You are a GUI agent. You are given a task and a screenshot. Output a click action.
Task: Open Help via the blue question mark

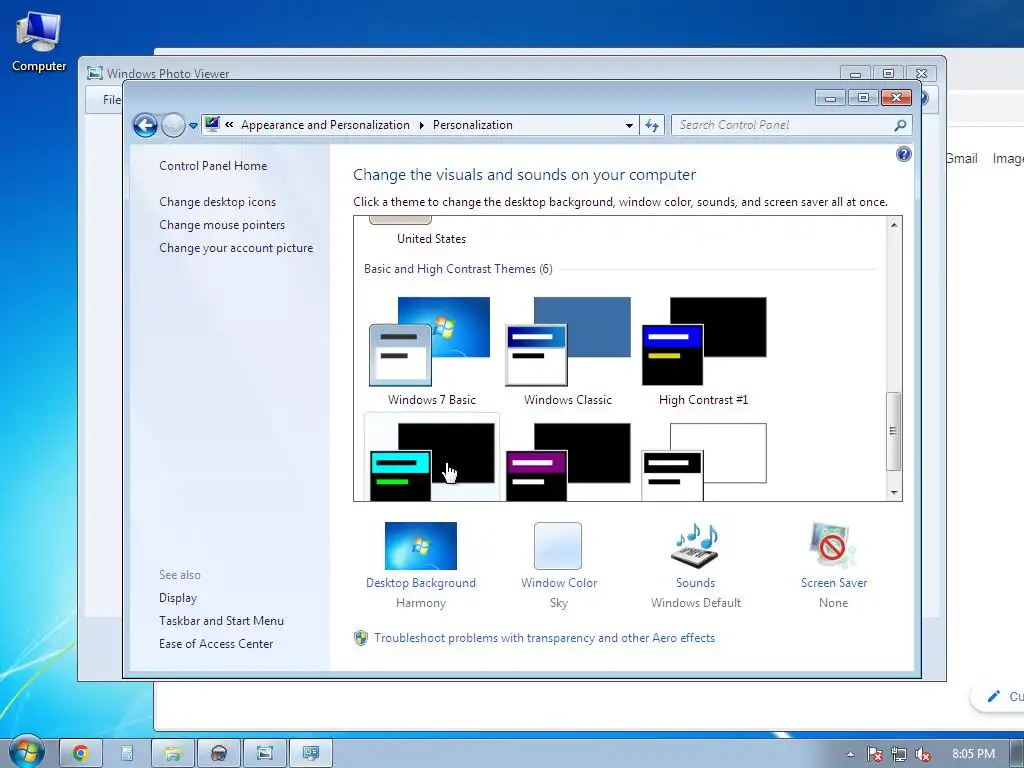[904, 154]
